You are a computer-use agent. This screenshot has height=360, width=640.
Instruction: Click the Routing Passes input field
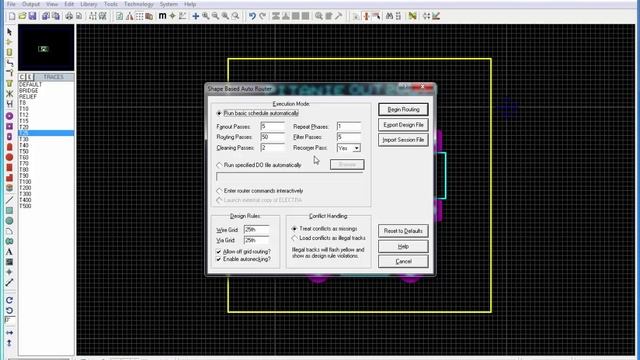[272, 137]
